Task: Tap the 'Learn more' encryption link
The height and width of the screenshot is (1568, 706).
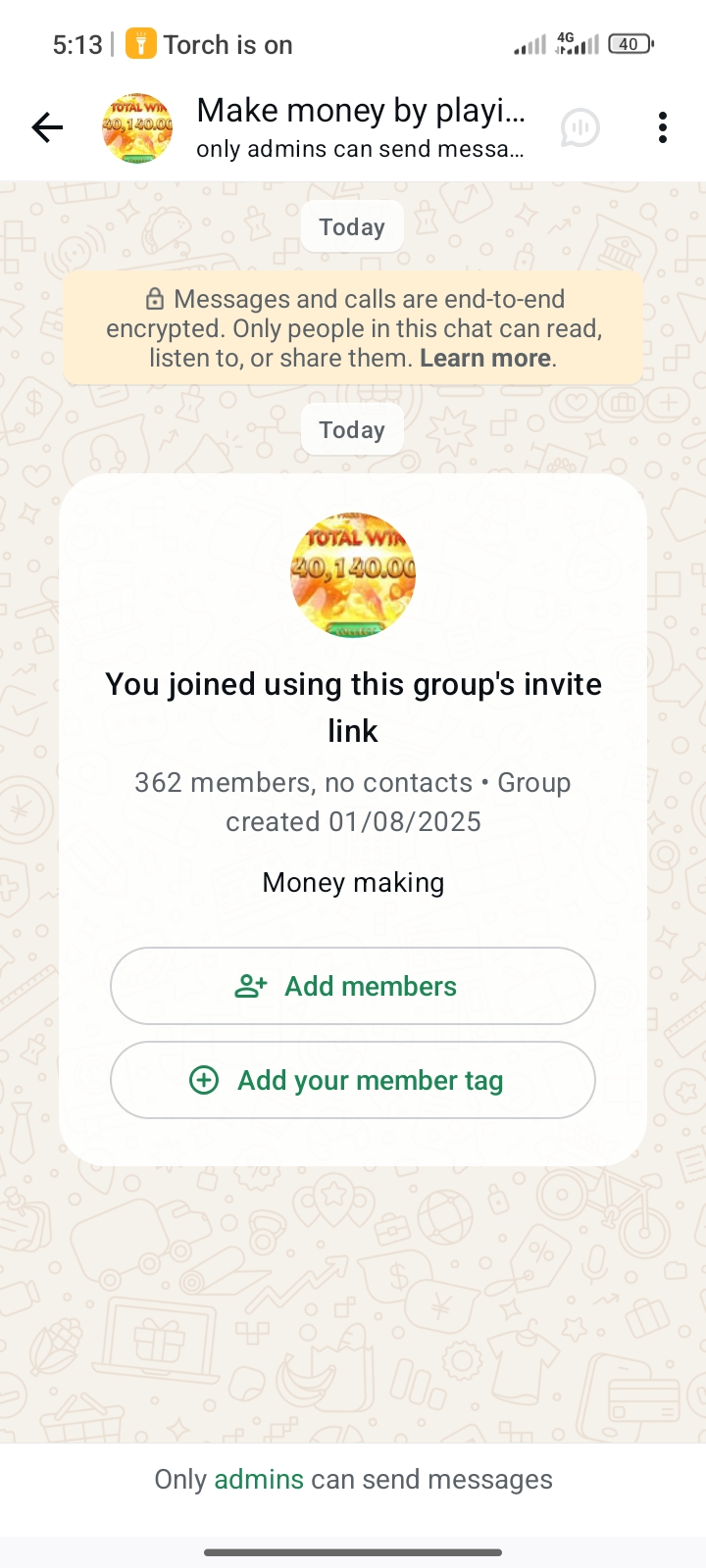Action: (x=485, y=358)
